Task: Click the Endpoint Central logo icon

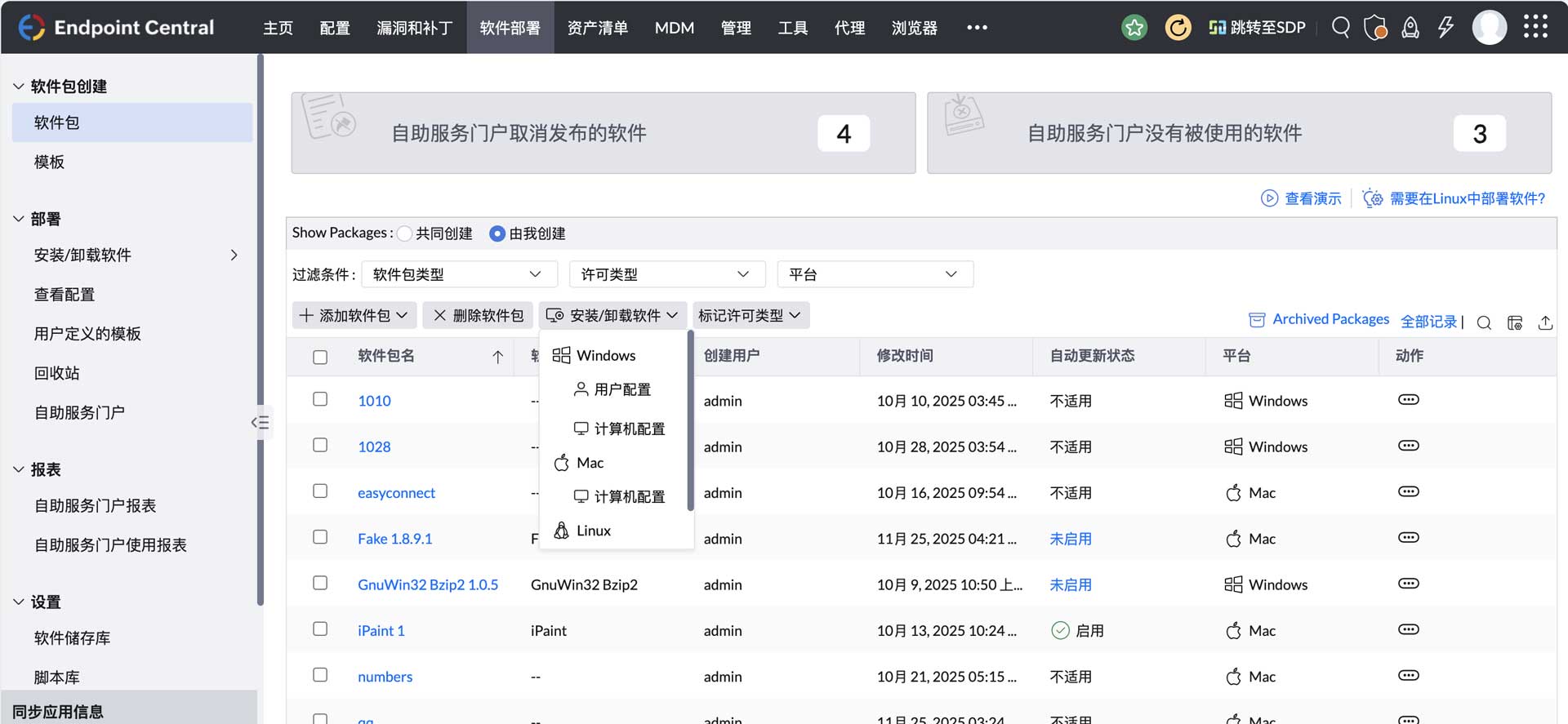Action: [31, 27]
